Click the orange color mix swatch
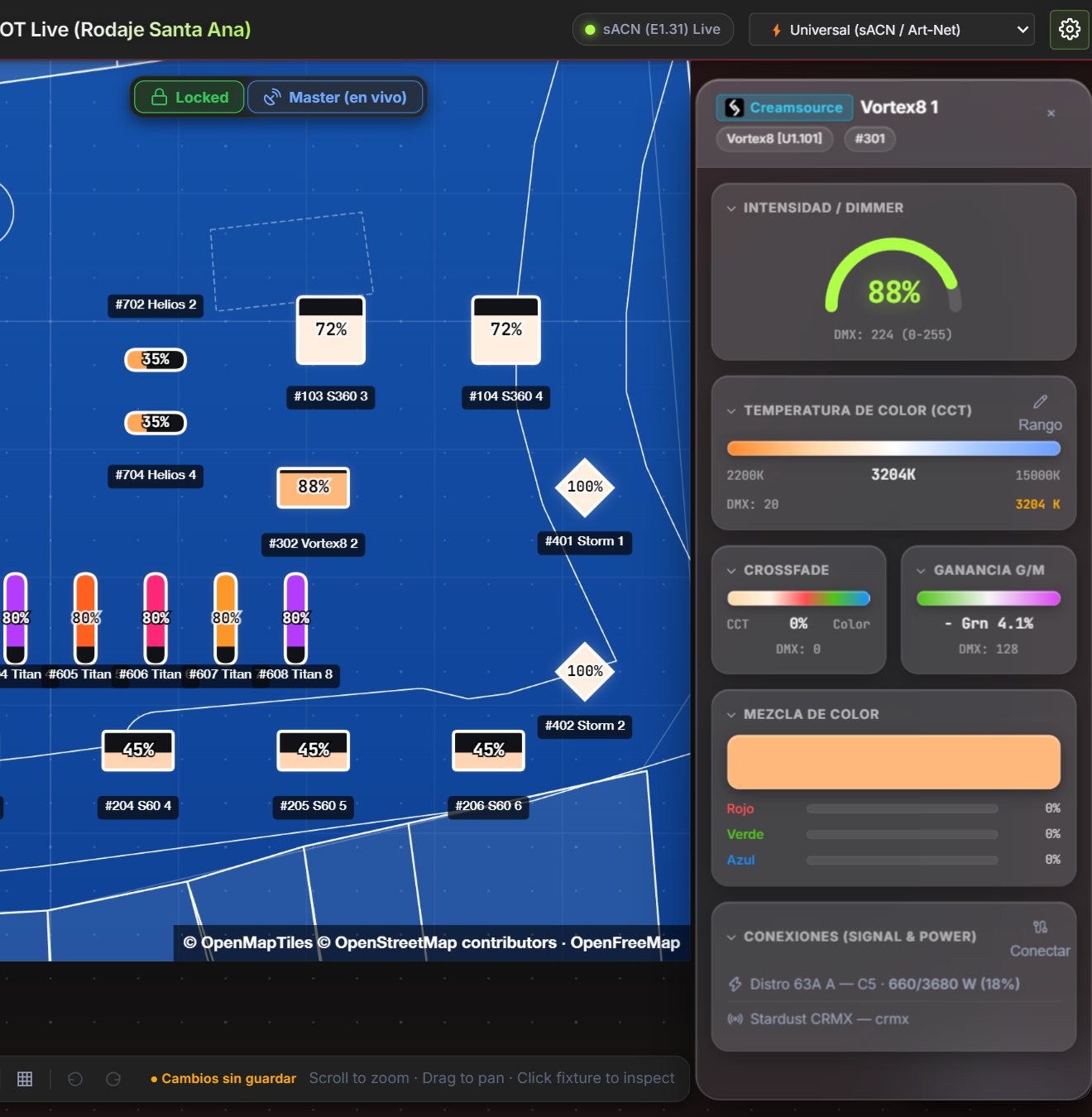1092x1117 pixels. tap(893, 762)
